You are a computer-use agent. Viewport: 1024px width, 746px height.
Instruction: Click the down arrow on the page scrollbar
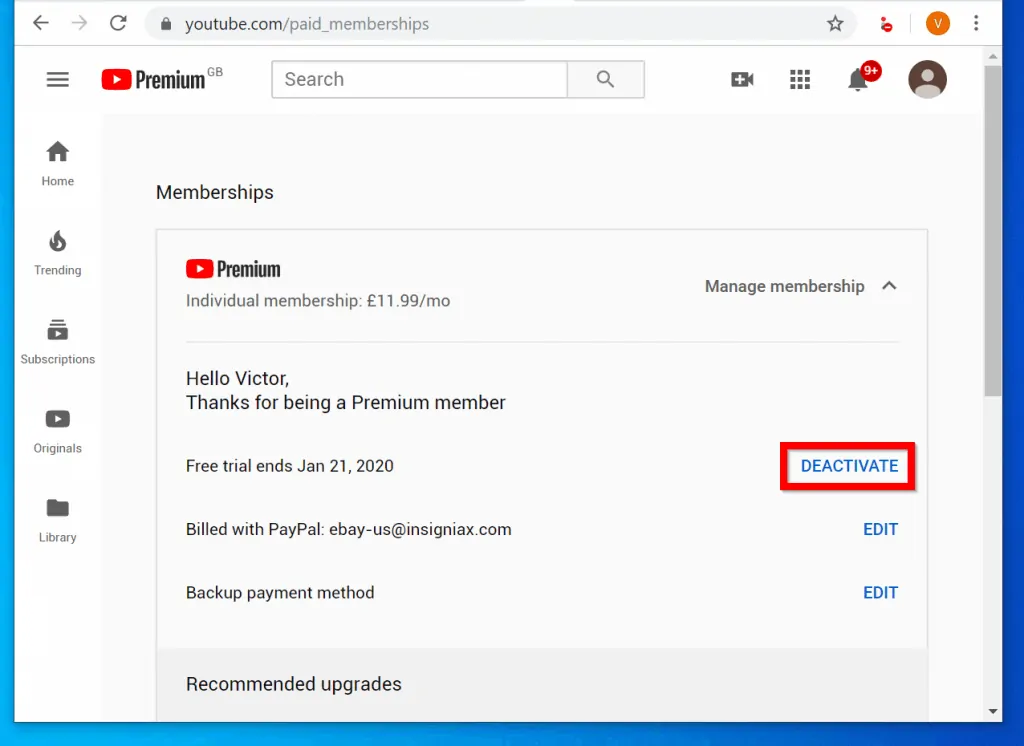(993, 712)
